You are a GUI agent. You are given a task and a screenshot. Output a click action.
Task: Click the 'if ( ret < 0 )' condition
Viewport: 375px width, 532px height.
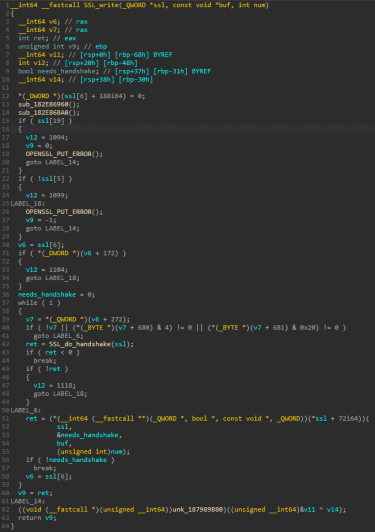(x=53, y=353)
